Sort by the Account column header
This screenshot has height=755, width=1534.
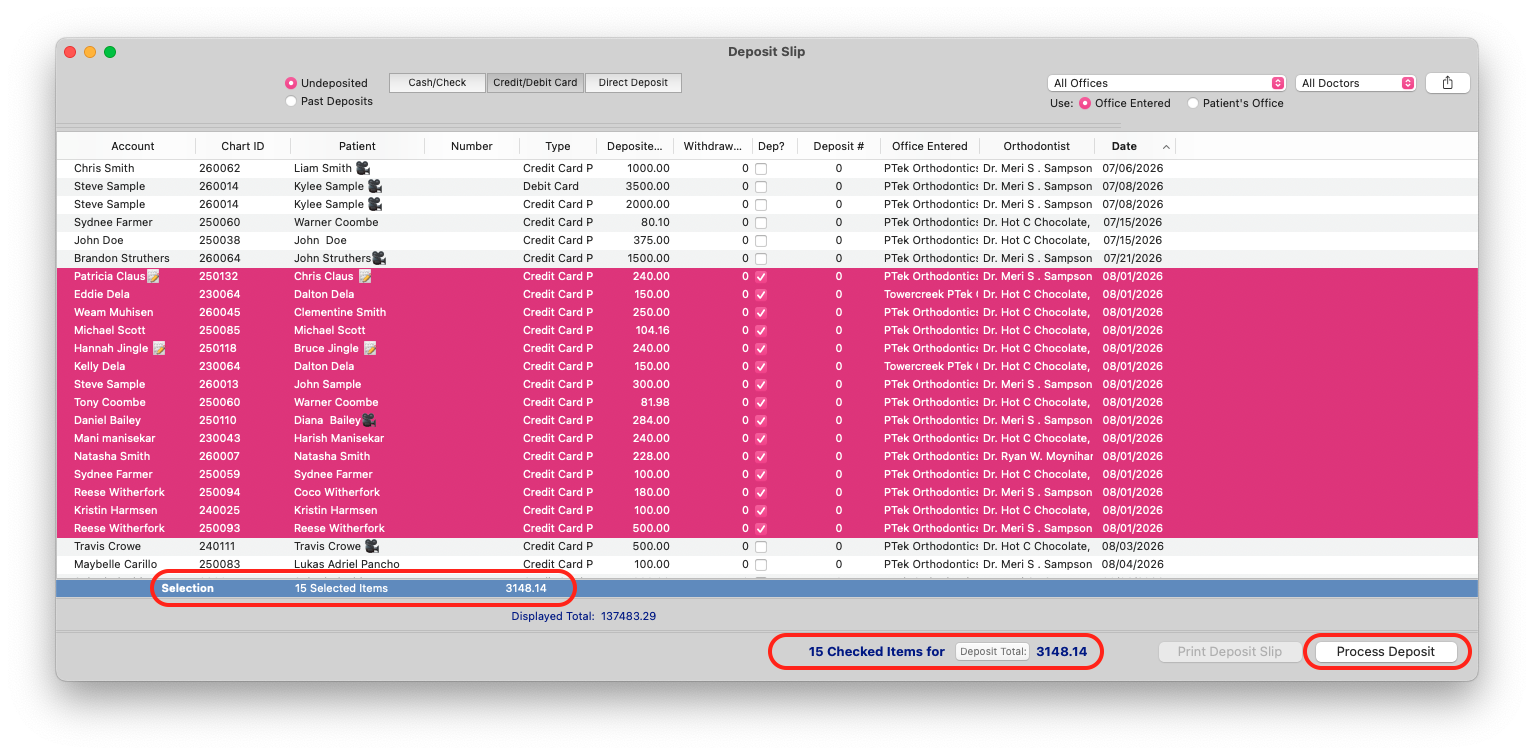(x=133, y=146)
